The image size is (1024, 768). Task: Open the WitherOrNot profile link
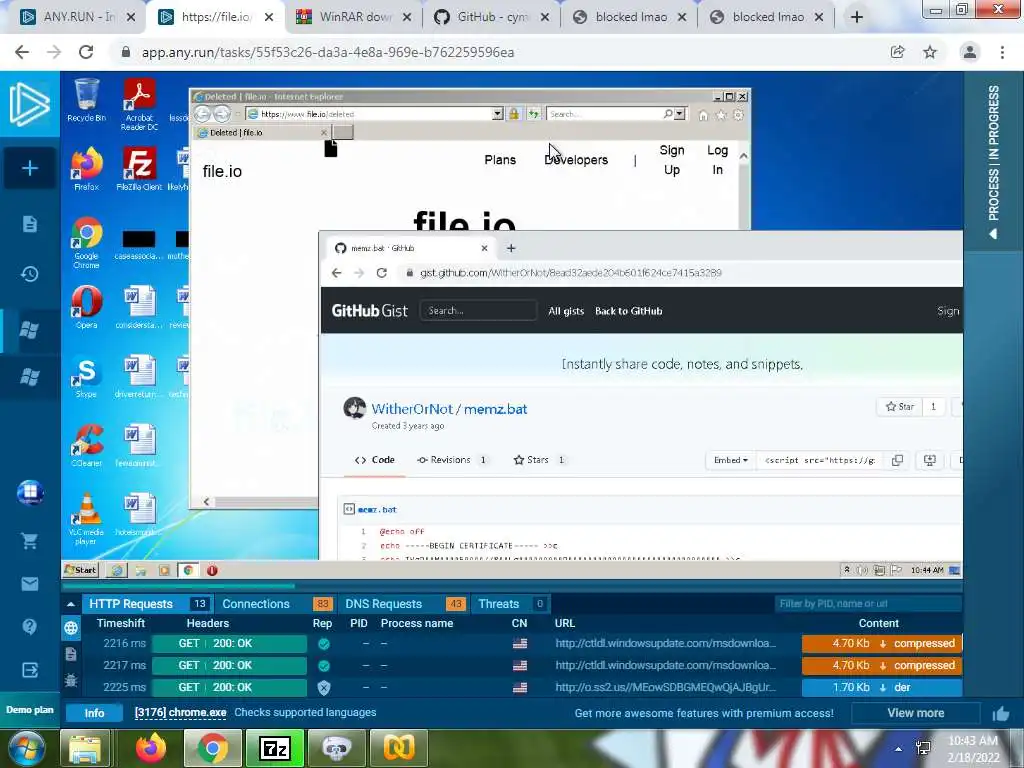[x=412, y=409]
